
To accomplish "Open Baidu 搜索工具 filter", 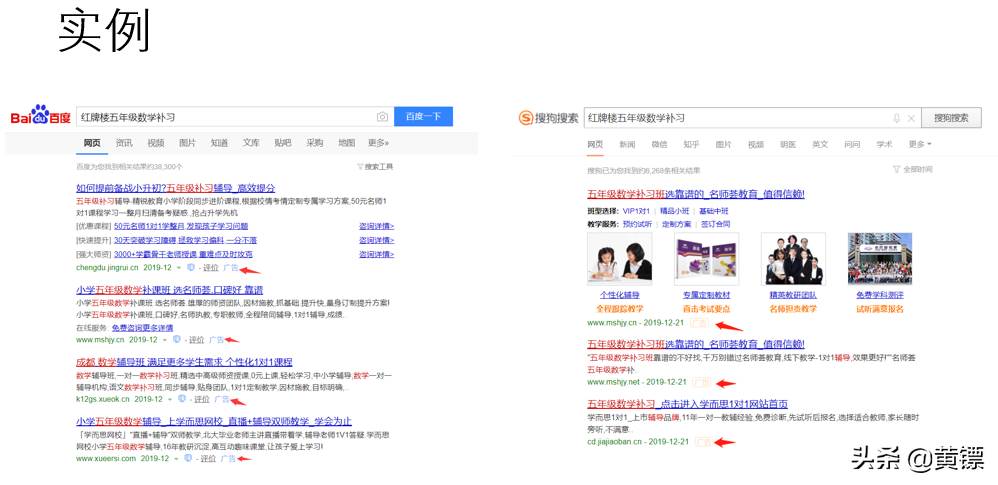I will tap(375, 167).
